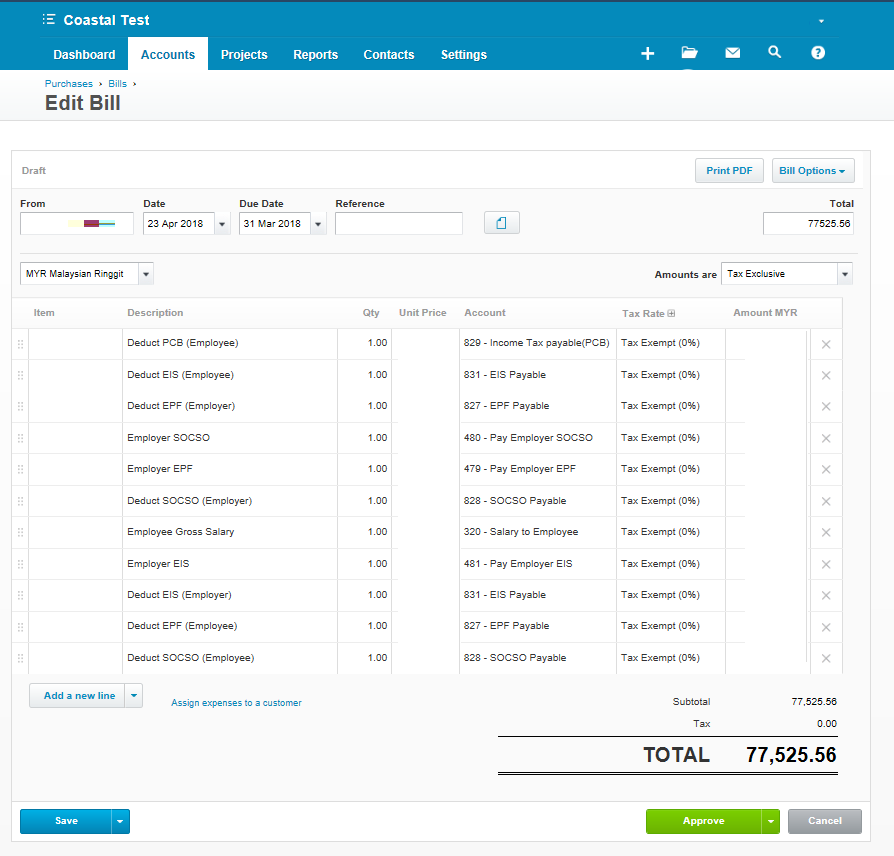Switch to the Contacts tab
Screen dimensions: 894x856
click(389, 55)
